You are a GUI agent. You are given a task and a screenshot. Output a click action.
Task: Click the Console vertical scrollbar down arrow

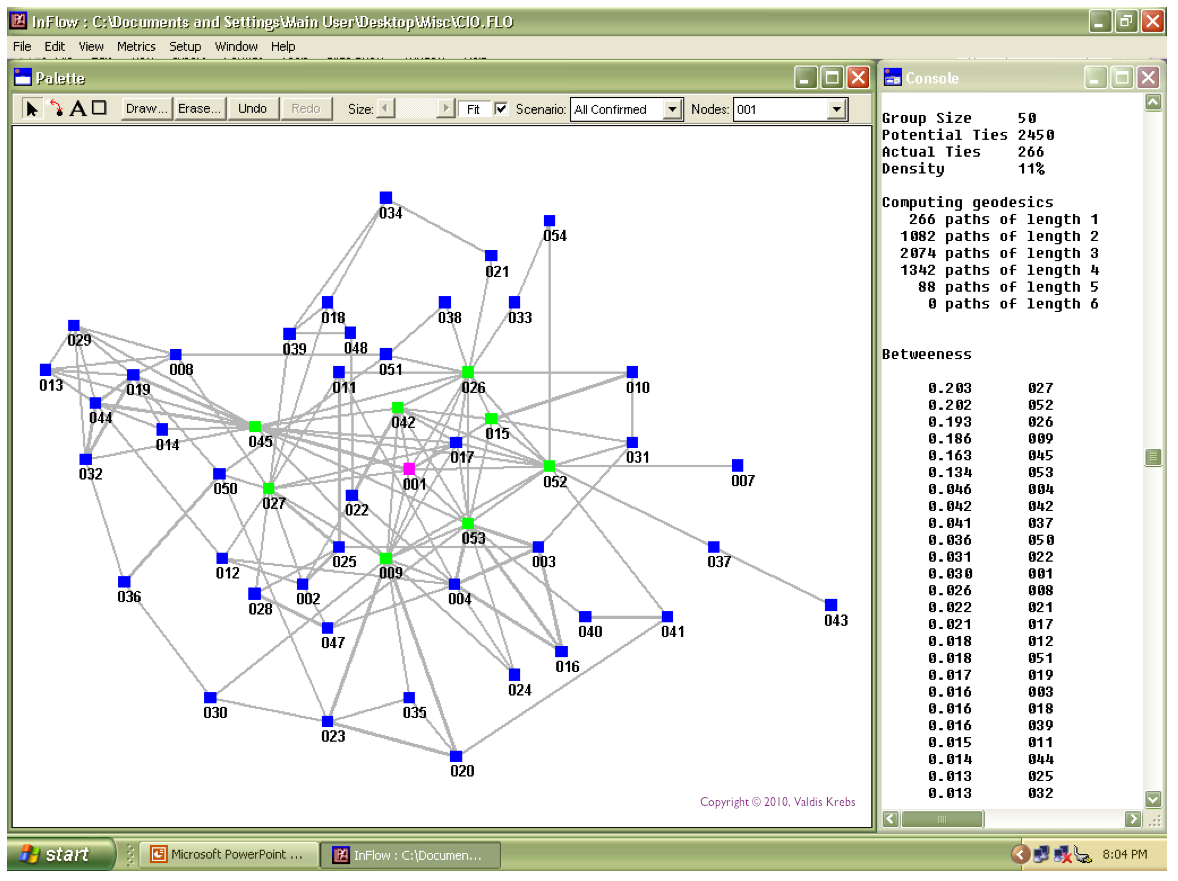(x=1153, y=799)
